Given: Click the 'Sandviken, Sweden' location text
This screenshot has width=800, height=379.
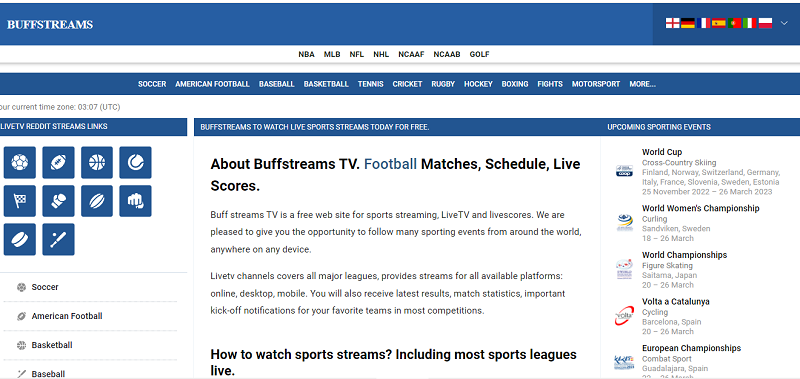Looking at the screenshot, I should point(676,229).
